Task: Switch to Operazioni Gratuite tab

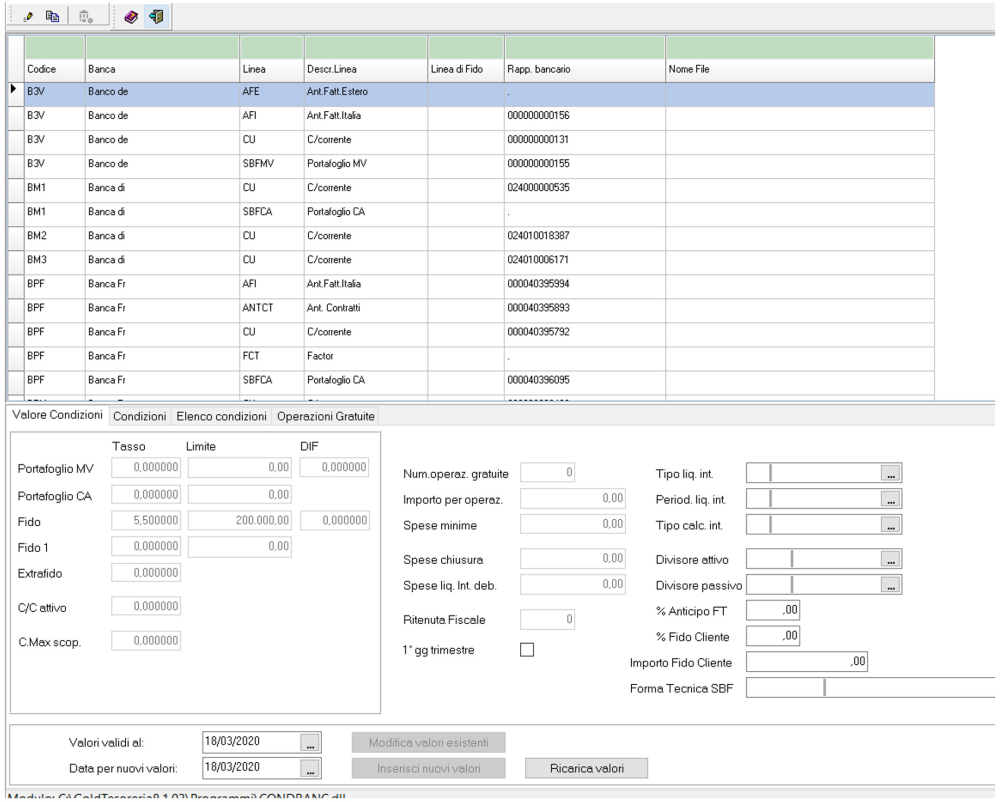Action: pyautogui.click(x=324, y=416)
